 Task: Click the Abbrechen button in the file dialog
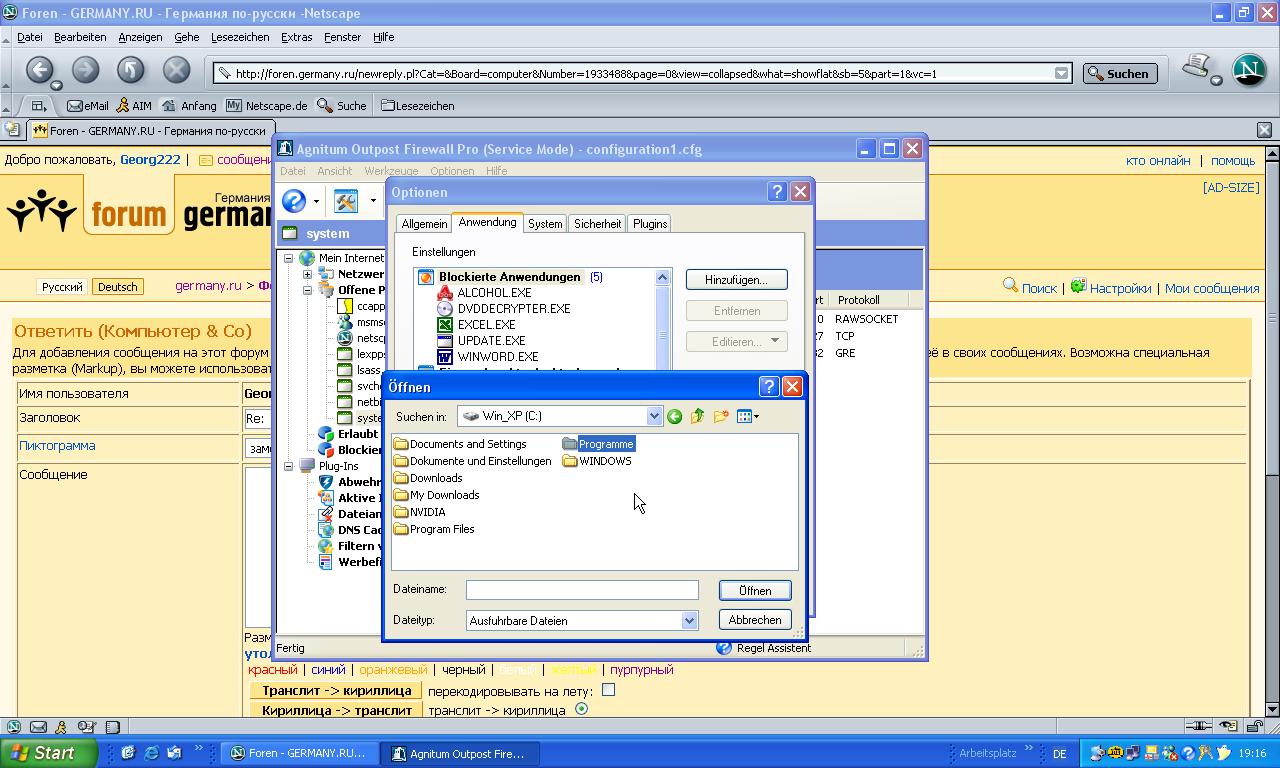pyautogui.click(x=755, y=620)
